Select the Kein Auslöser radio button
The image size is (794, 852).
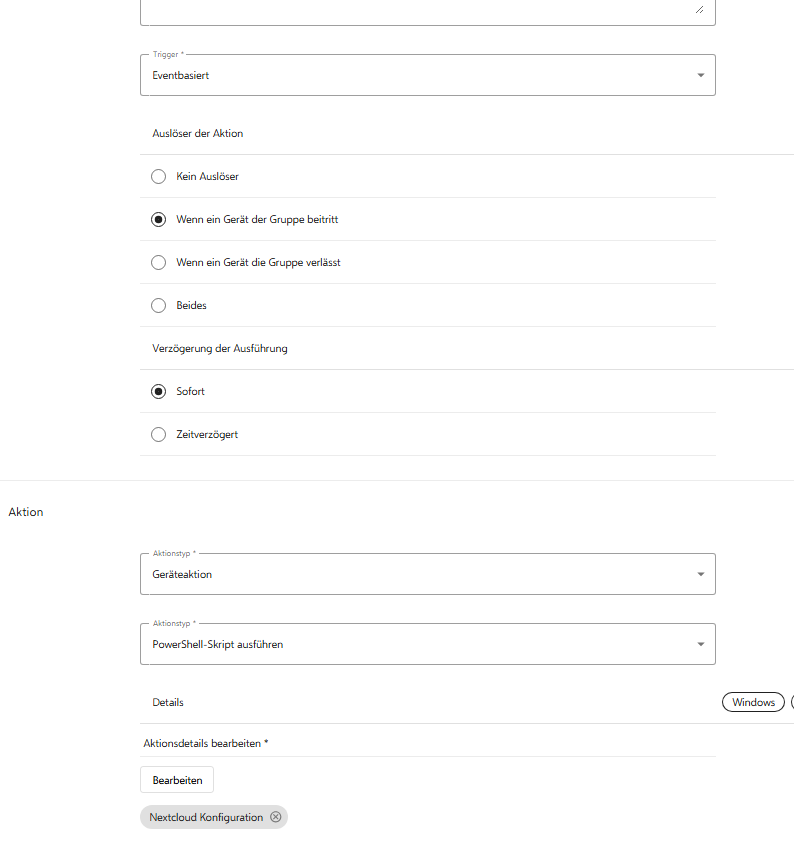[158, 176]
